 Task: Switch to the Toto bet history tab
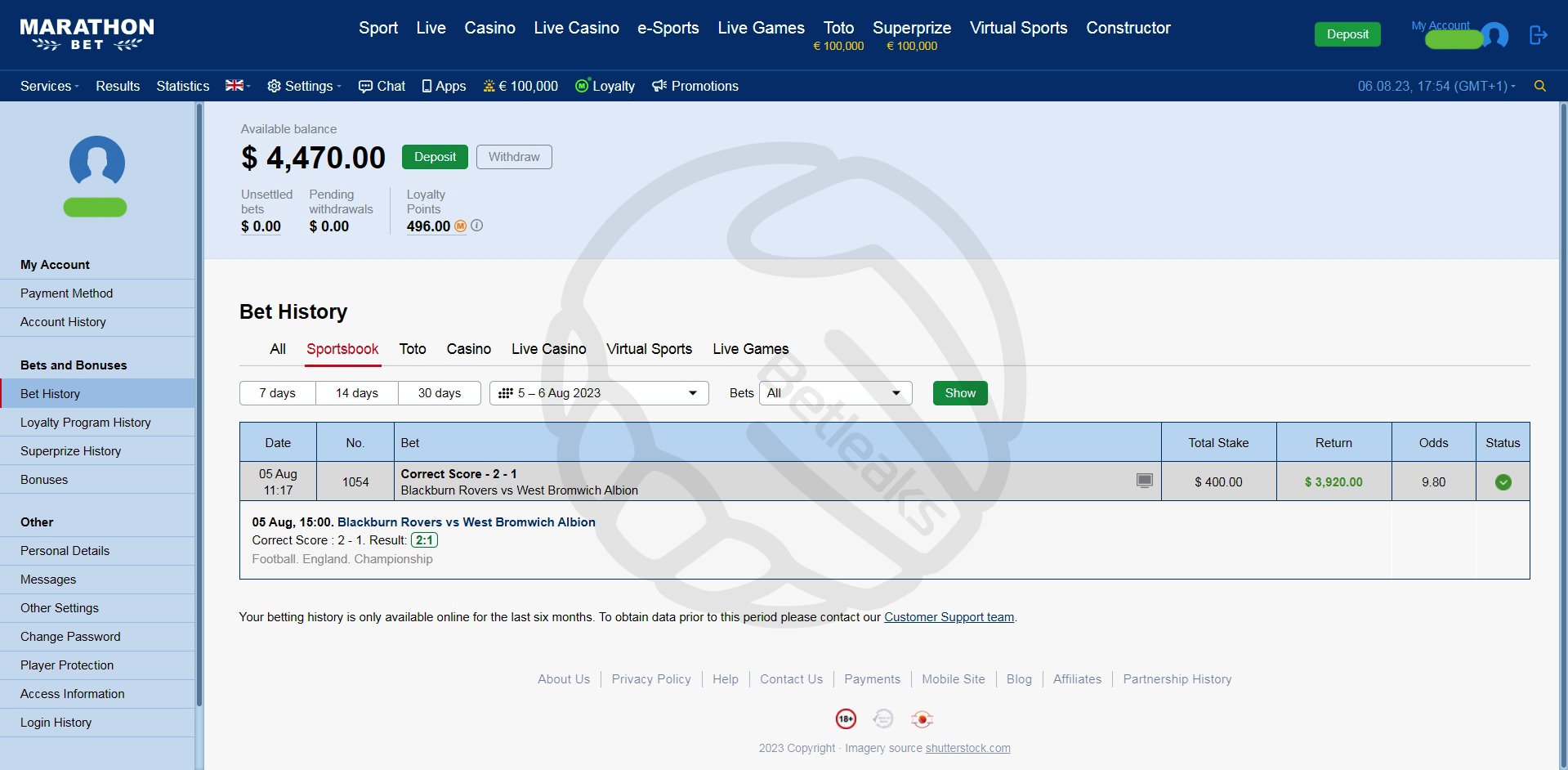click(413, 349)
